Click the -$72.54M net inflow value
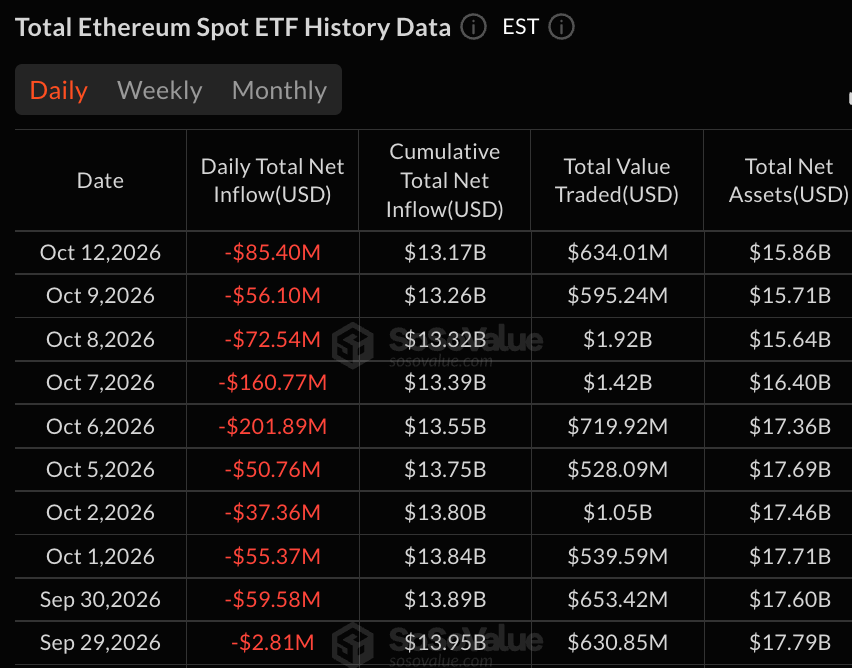The height and width of the screenshot is (668, 852). point(272,339)
